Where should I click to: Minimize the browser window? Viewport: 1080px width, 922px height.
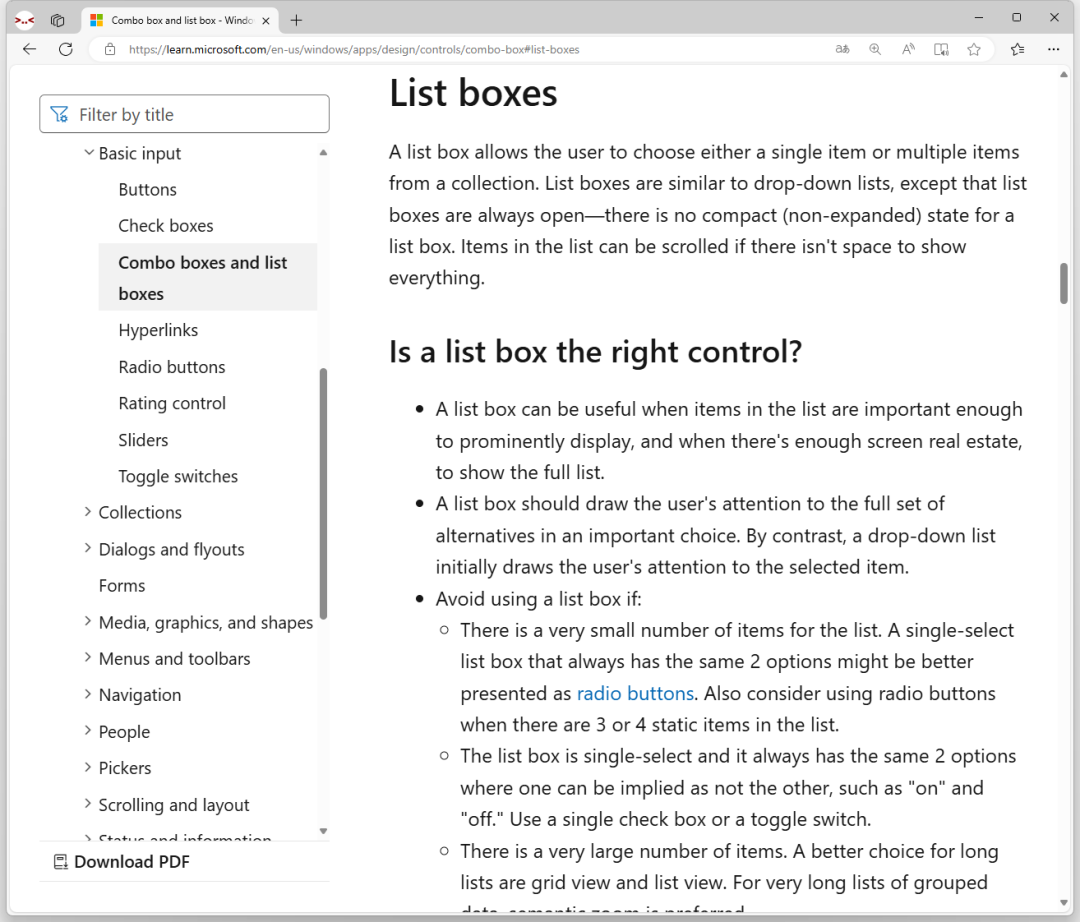click(979, 17)
